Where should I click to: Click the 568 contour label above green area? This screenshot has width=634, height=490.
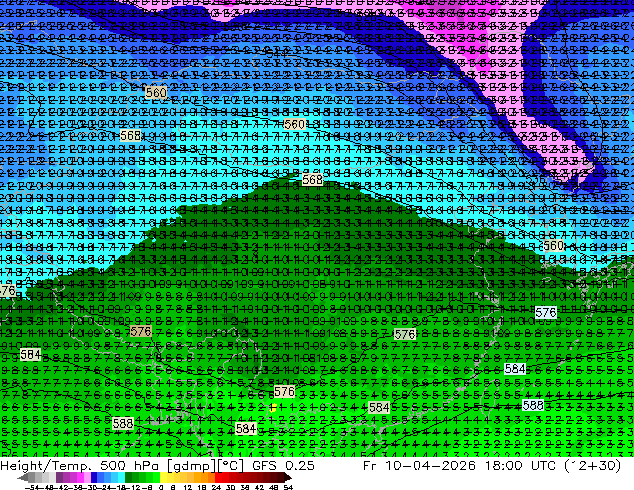(x=312, y=180)
